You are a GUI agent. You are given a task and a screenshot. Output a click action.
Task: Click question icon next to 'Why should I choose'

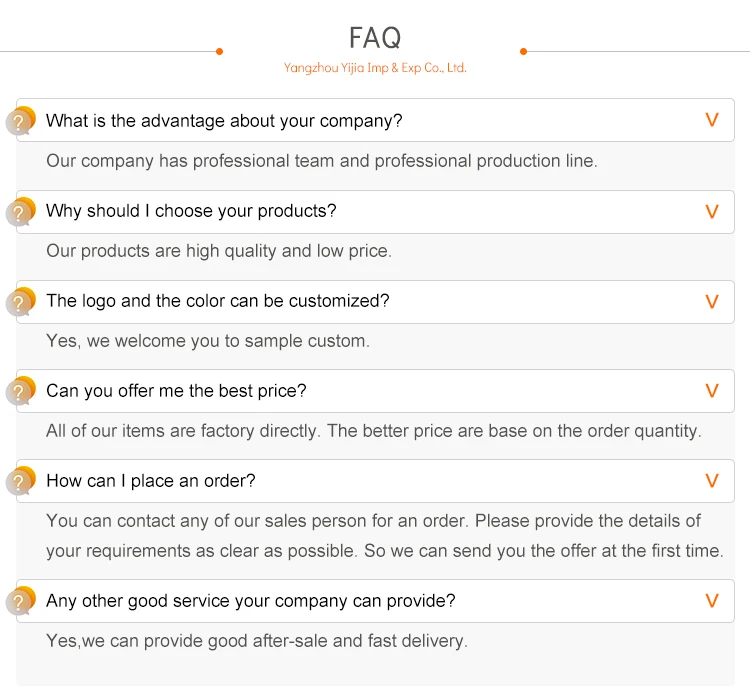pos(20,211)
